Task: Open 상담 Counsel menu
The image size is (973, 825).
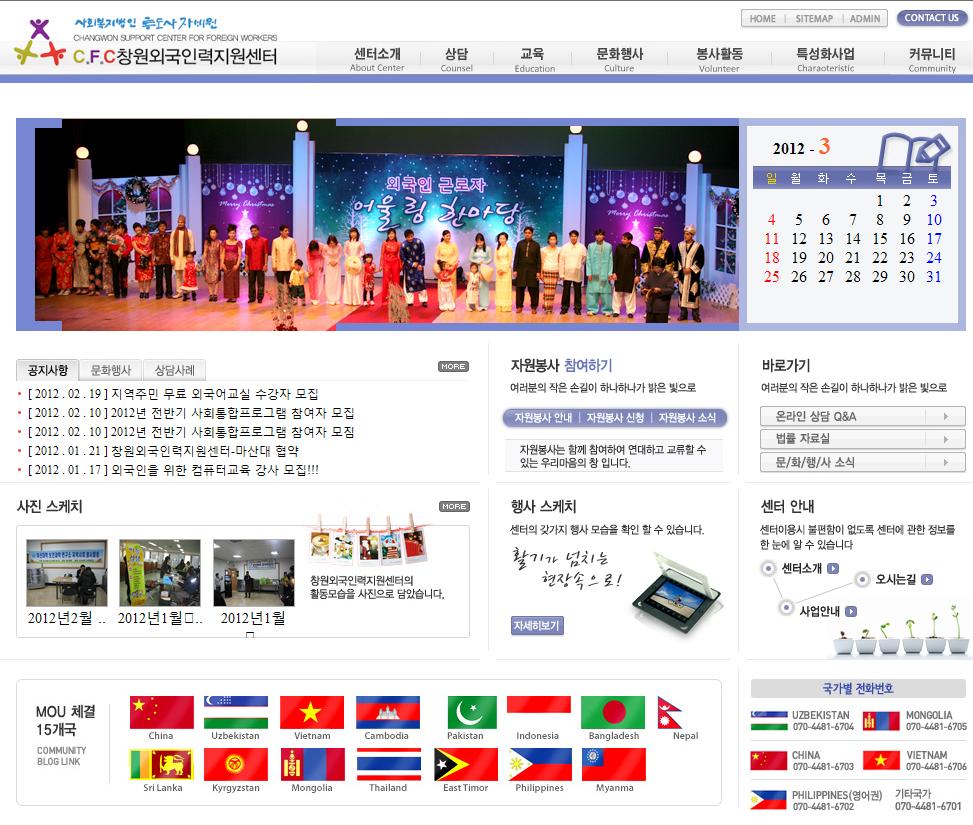Action: pos(457,60)
